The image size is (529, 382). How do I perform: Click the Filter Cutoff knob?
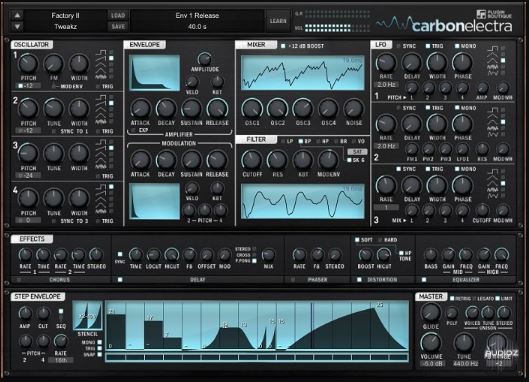(252, 160)
